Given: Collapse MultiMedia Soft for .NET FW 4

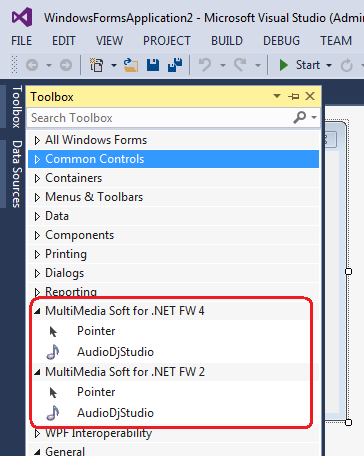Looking at the screenshot, I should [37, 311].
